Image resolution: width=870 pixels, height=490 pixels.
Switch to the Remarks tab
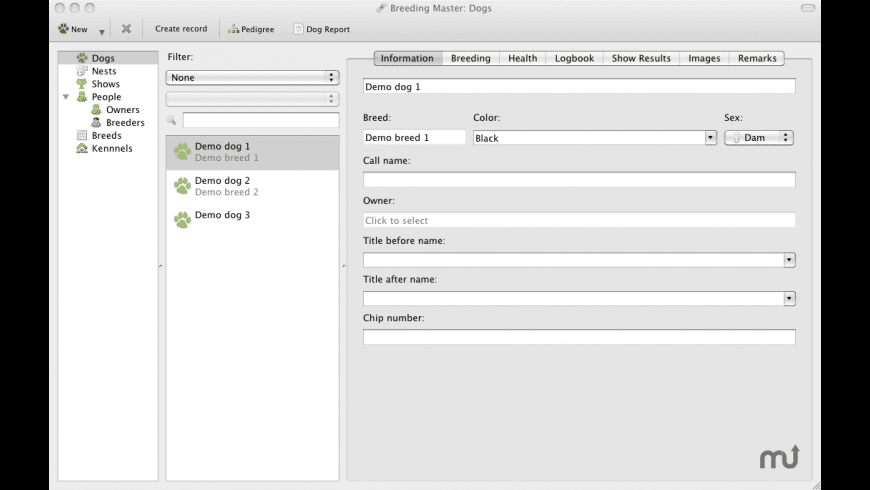(x=757, y=58)
